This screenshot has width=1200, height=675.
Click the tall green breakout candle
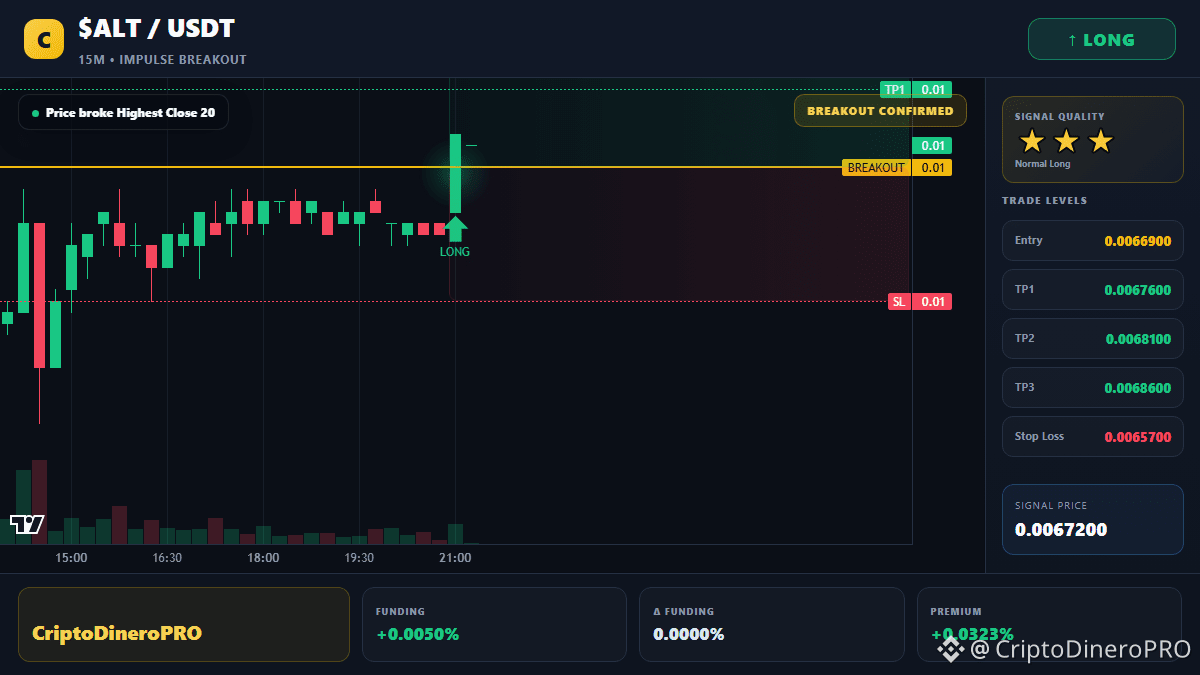click(x=455, y=173)
